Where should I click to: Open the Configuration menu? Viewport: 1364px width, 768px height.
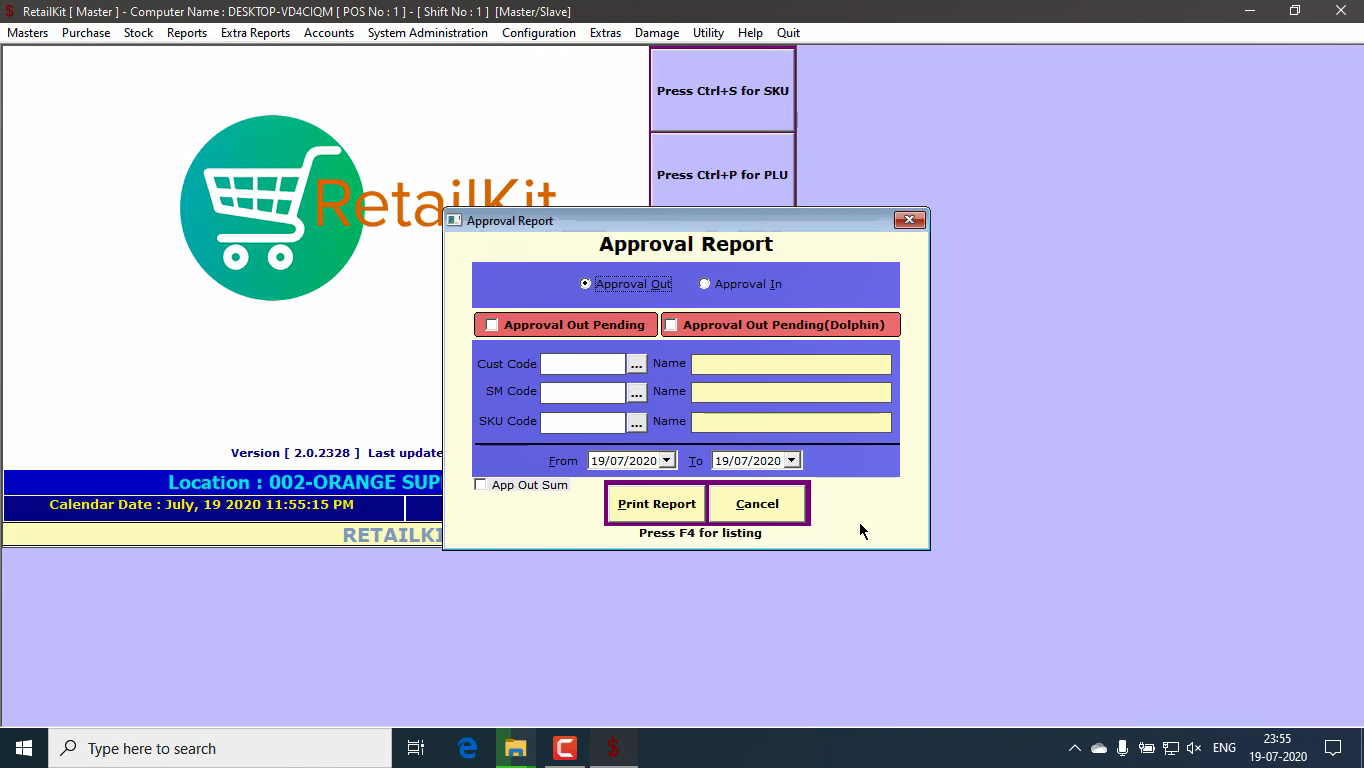coord(539,33)
